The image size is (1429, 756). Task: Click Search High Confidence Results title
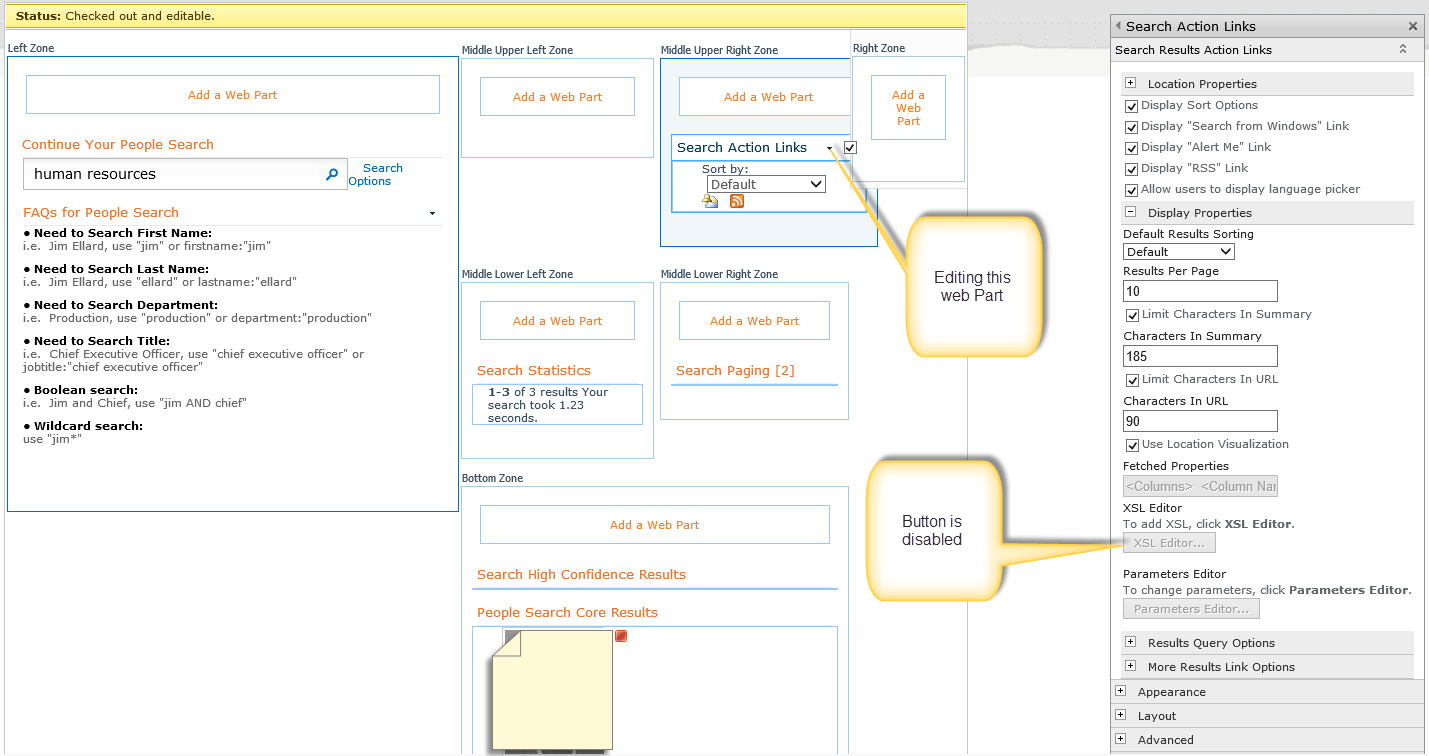tap(581, 575)
